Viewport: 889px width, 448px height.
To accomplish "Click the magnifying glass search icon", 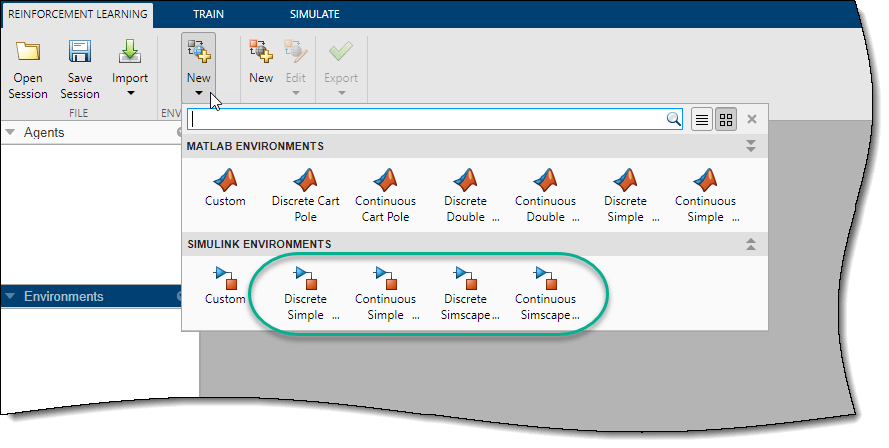I will 673,119.
